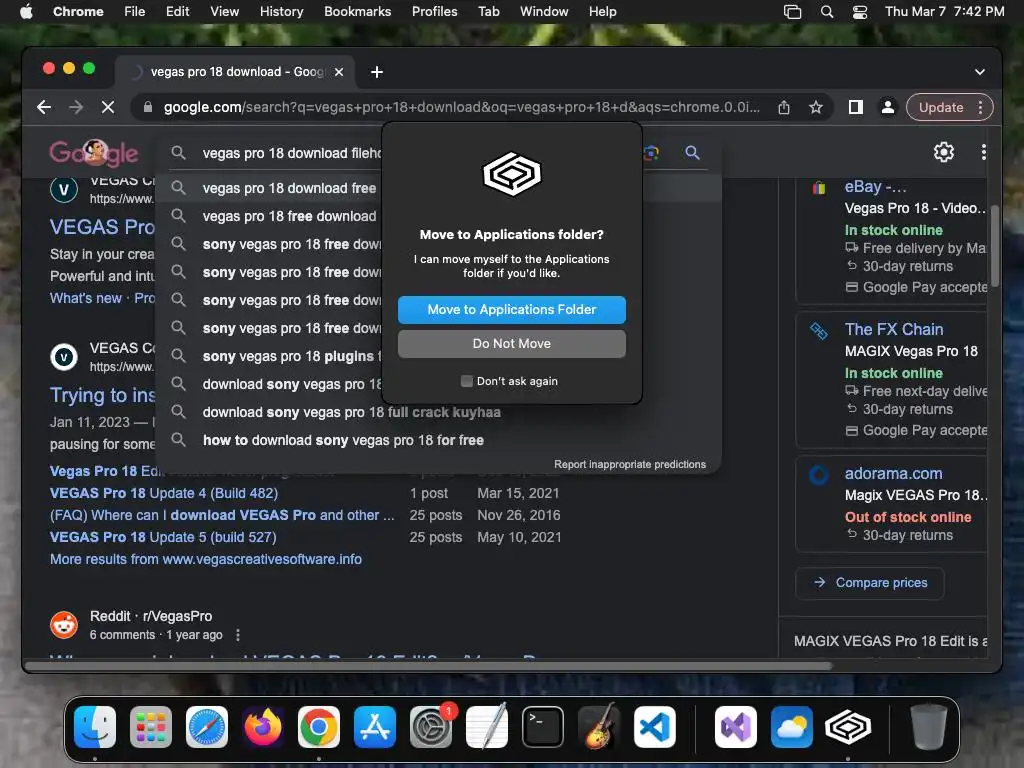Open the Chrome menu in the menu bar
The width and height of the screenshot is (1024, 768).
click(x=78, y=11)
